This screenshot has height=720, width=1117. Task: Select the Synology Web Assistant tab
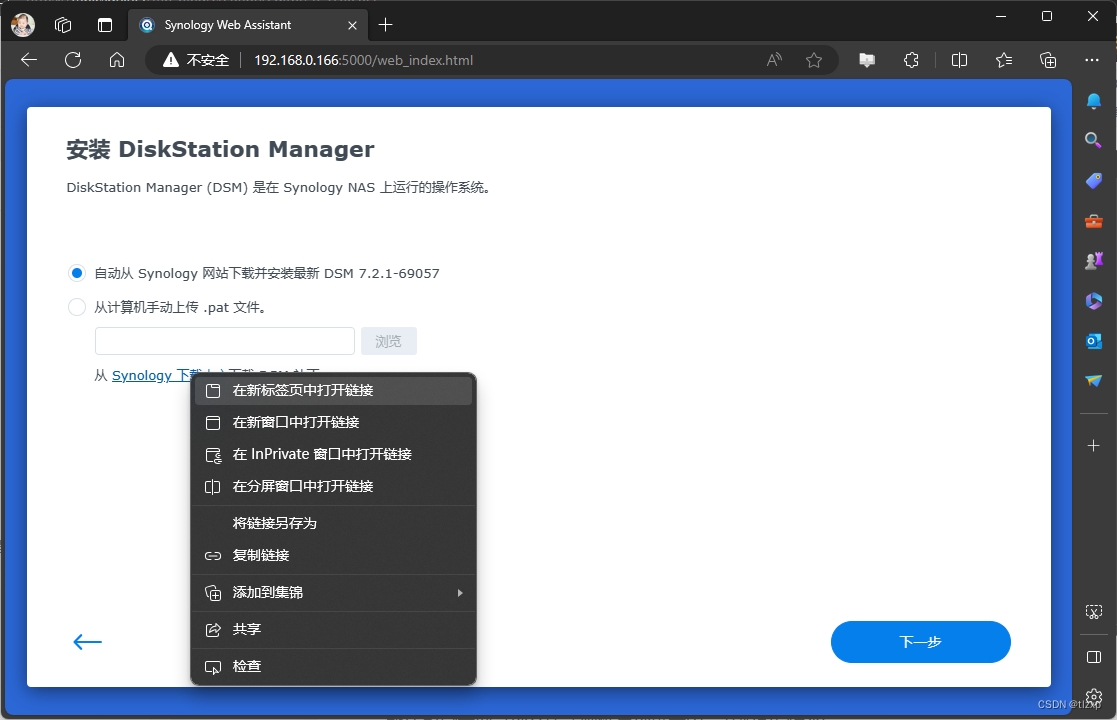247,25
